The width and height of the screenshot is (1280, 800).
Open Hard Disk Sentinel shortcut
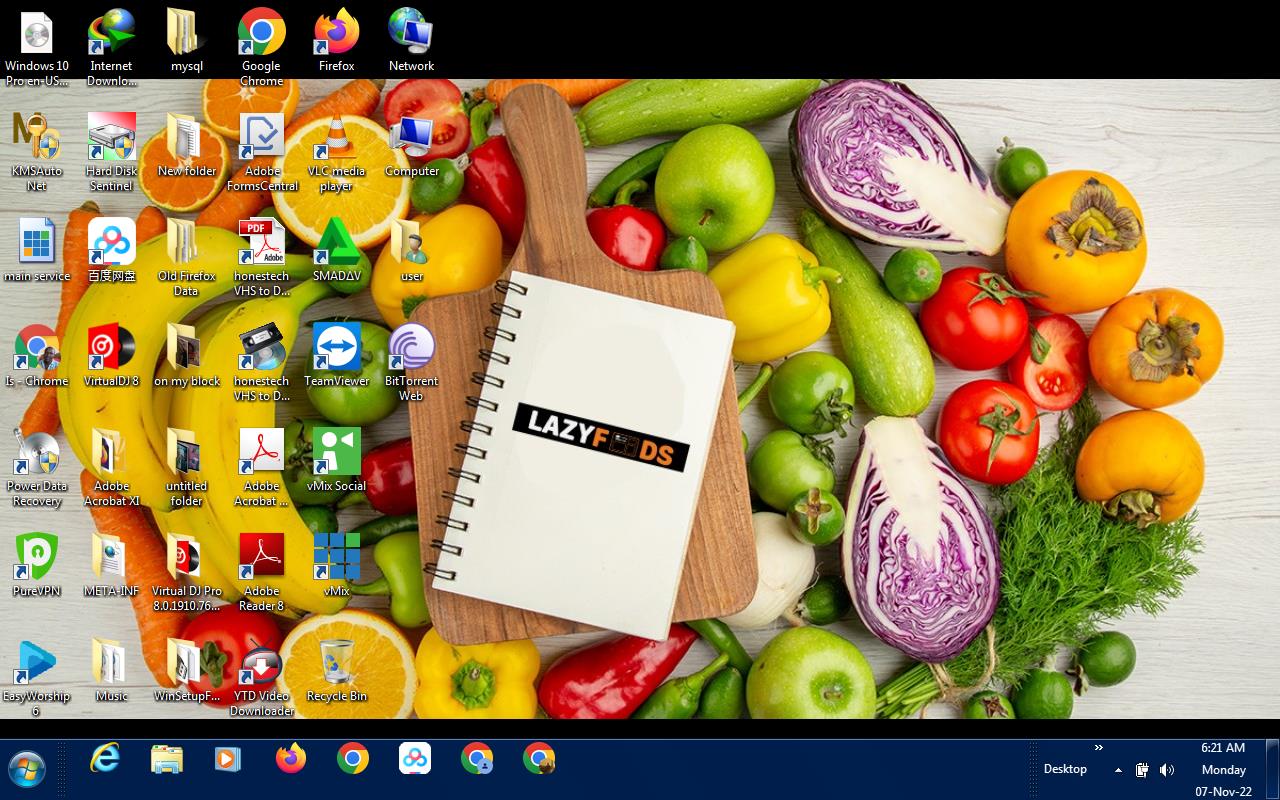[111, 141]
